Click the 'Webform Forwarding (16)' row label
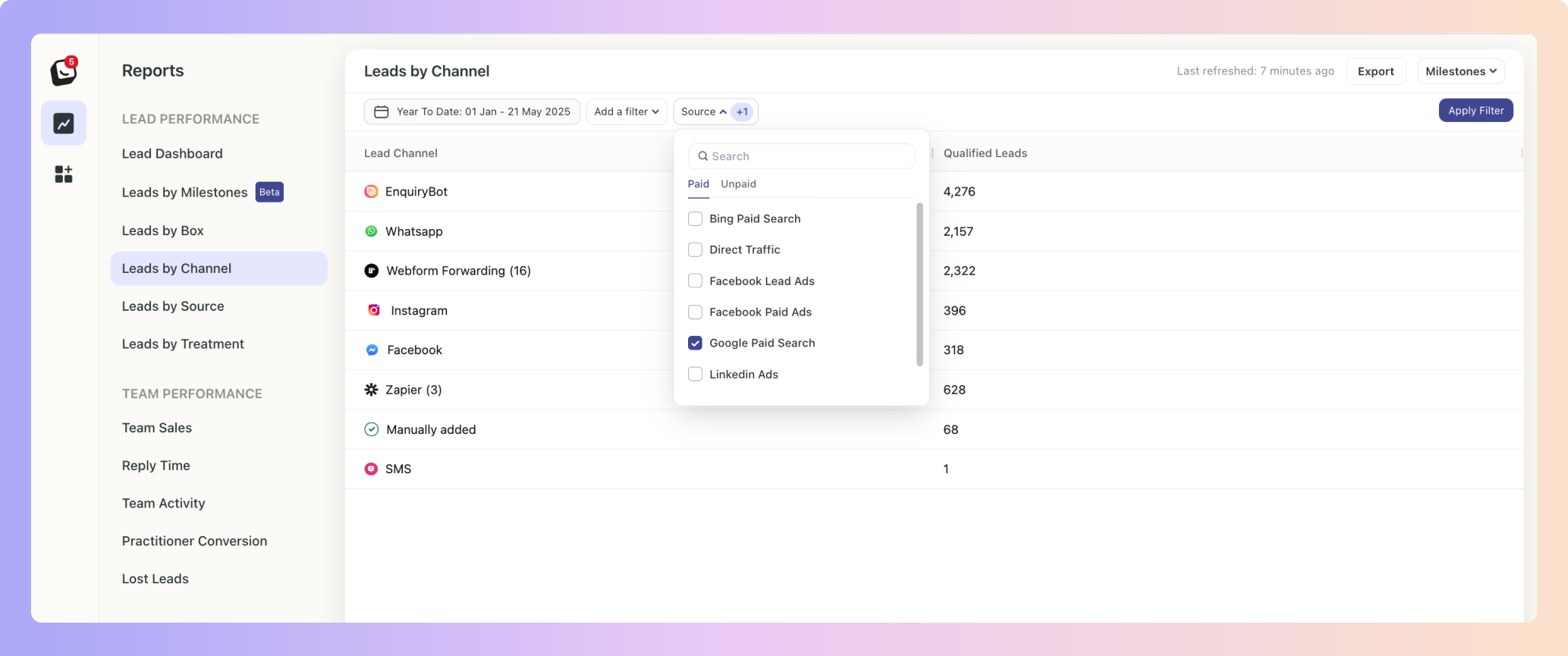 pos(459,271)
